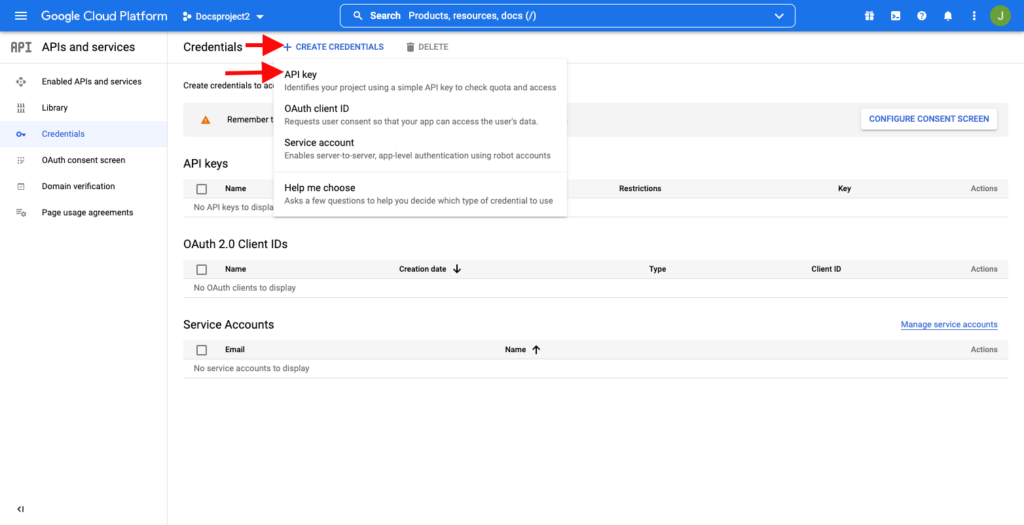
Task: Tick the Service Accounts select-all checkbox
Action: click(202, 350)
